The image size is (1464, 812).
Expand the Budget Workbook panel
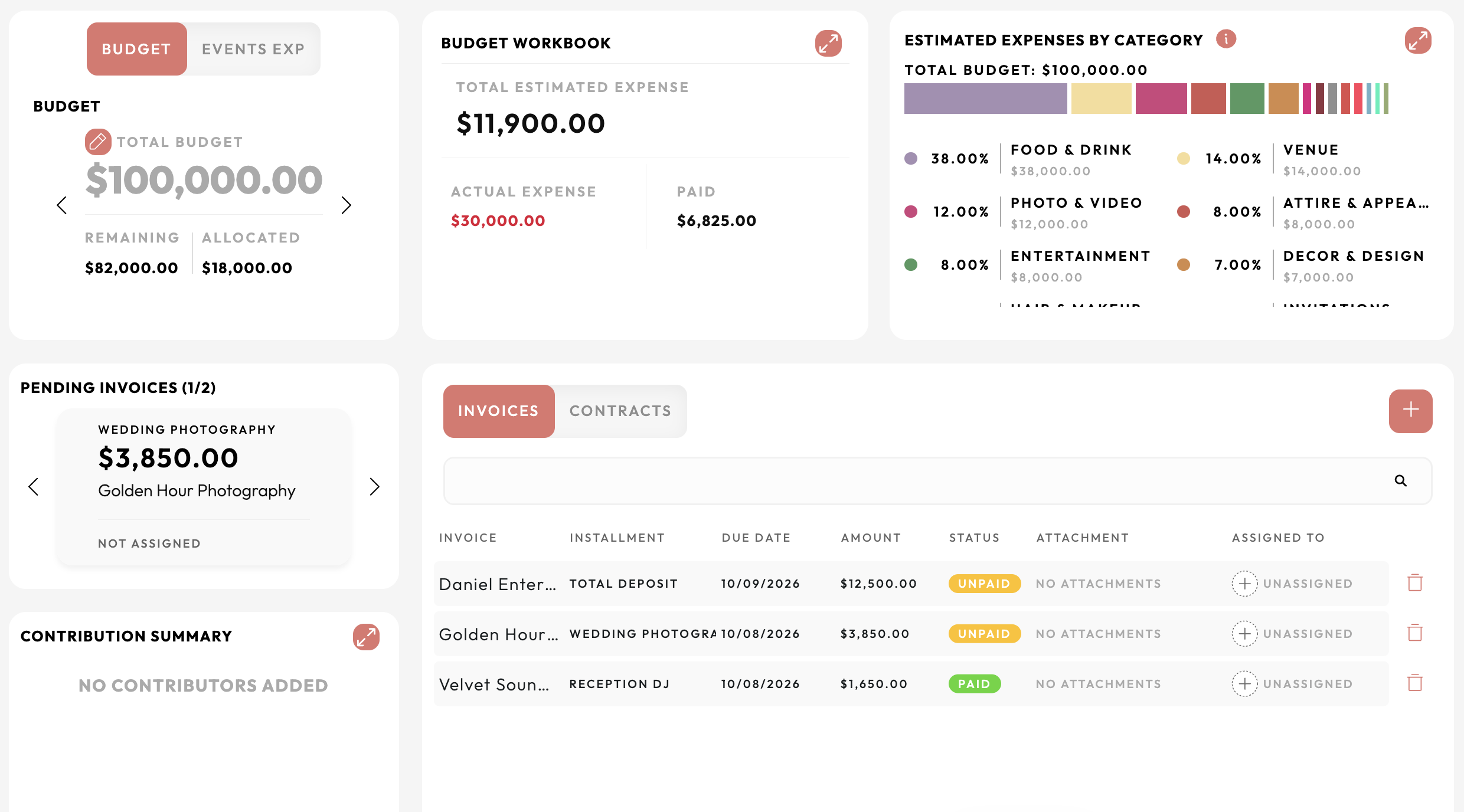click(x=828, y=43)
